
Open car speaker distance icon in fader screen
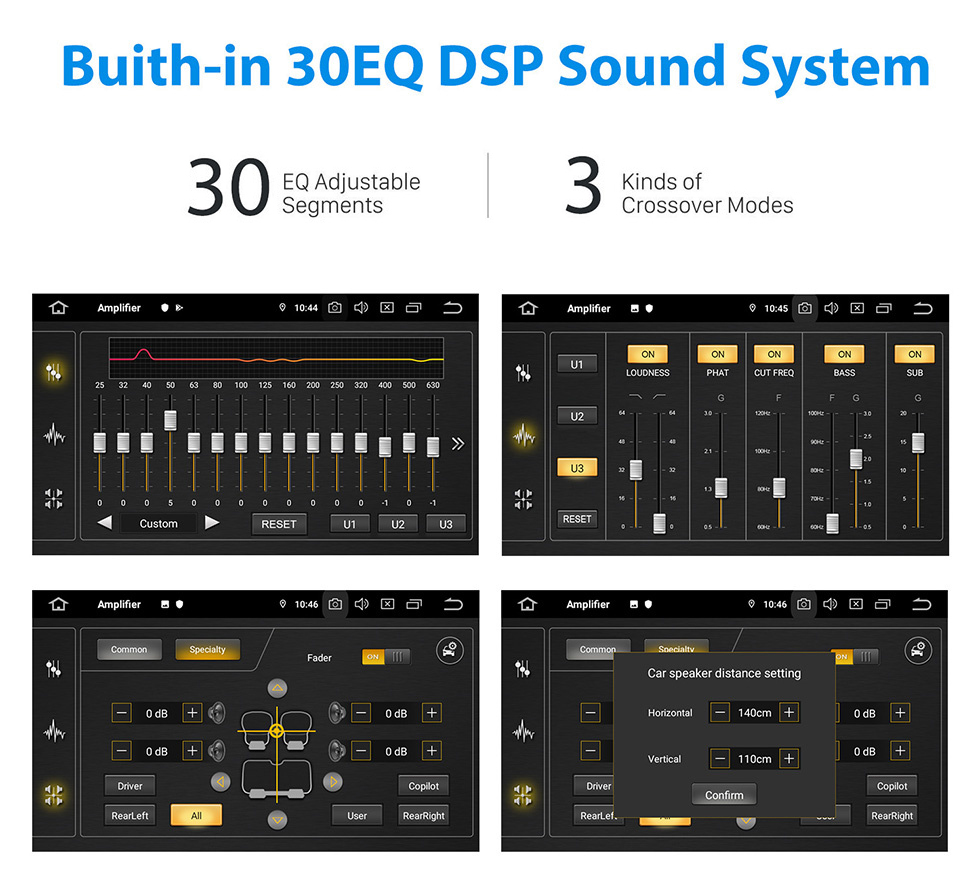coord(449,651)
